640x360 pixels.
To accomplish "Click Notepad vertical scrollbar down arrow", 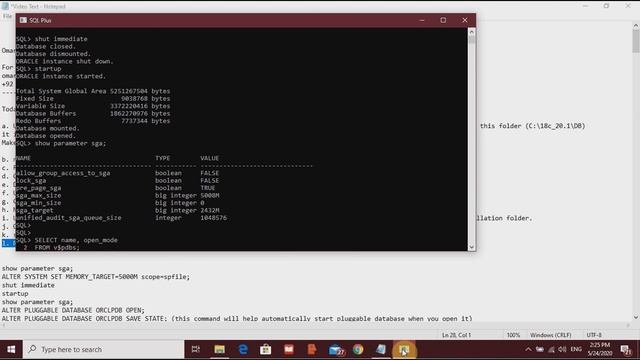I will coord(636,317).
